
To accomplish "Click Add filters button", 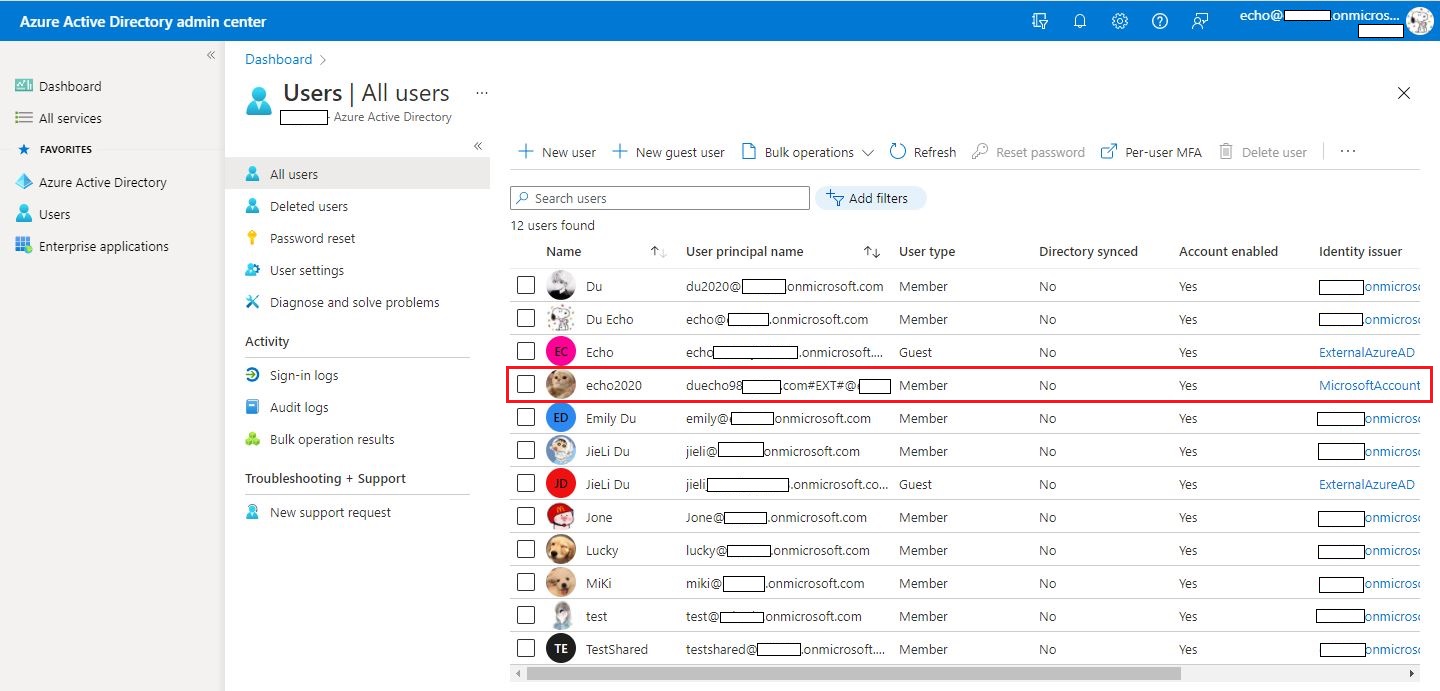I will pos(870,198).
